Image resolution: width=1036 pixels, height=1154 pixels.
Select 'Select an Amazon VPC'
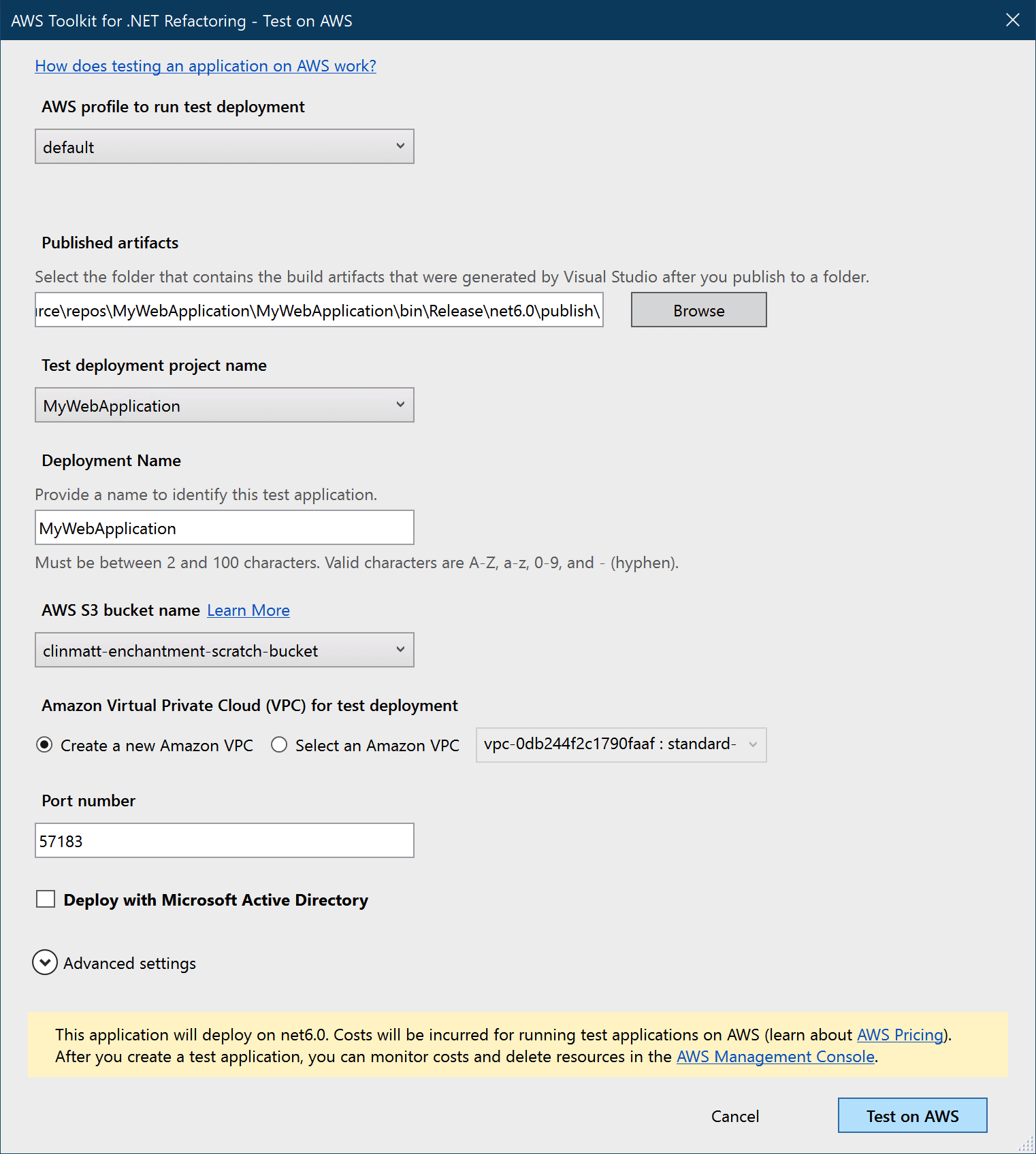(279, 744)
